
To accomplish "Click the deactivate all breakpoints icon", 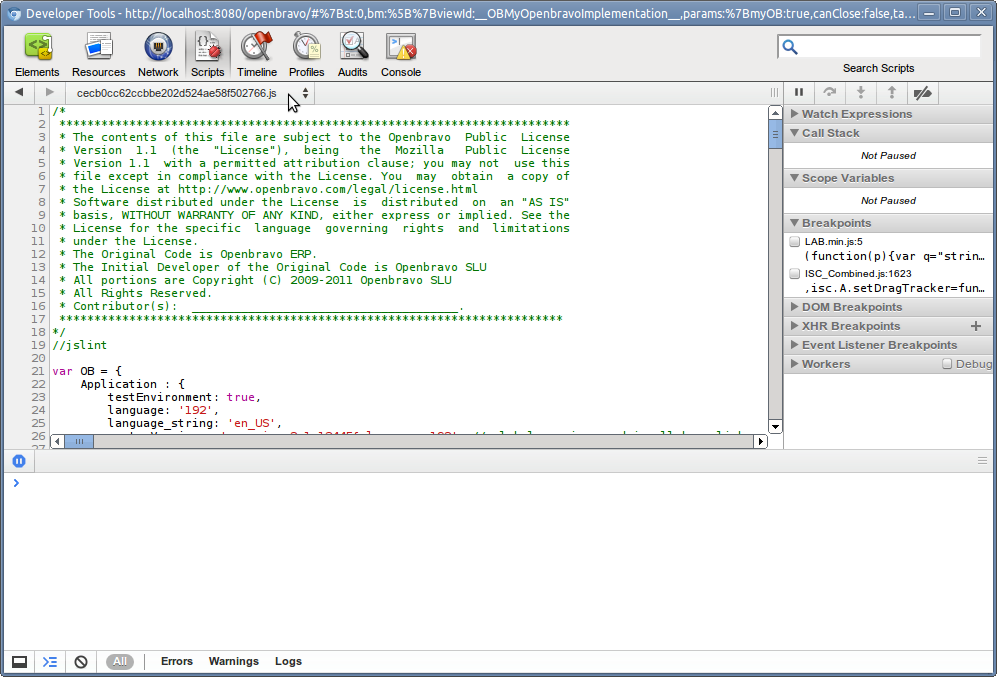I will point(923,92).
